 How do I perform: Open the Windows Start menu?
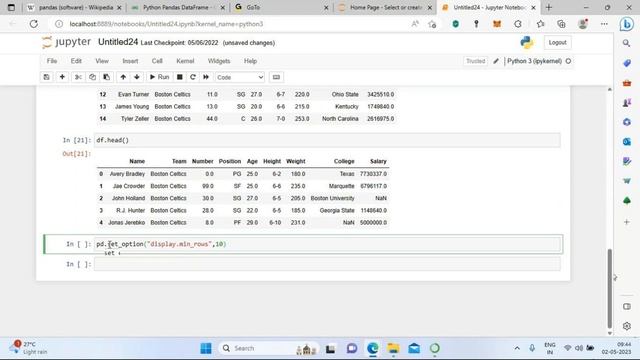pyautogui.click(x=206, y=348)
